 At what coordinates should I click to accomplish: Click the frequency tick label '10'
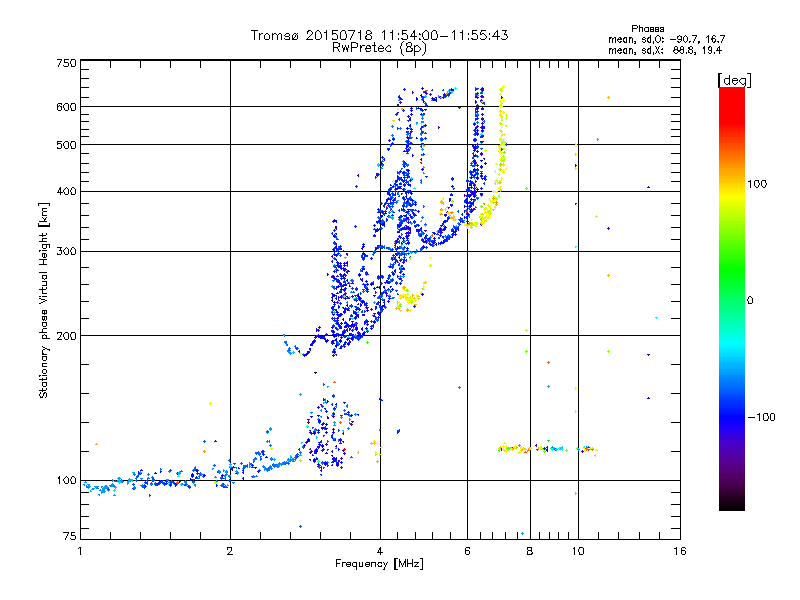click(x=578, y=551)
